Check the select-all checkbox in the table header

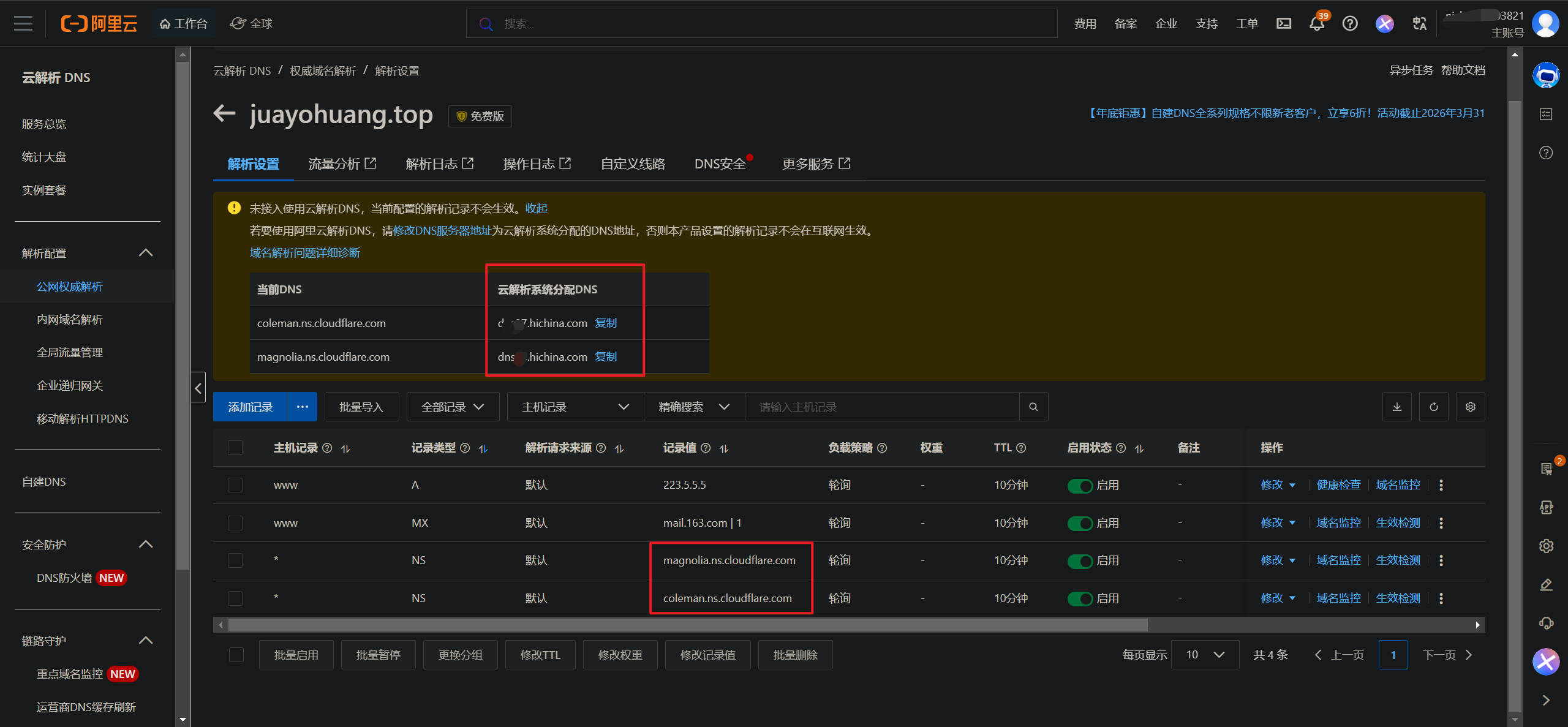click(235, 448)
